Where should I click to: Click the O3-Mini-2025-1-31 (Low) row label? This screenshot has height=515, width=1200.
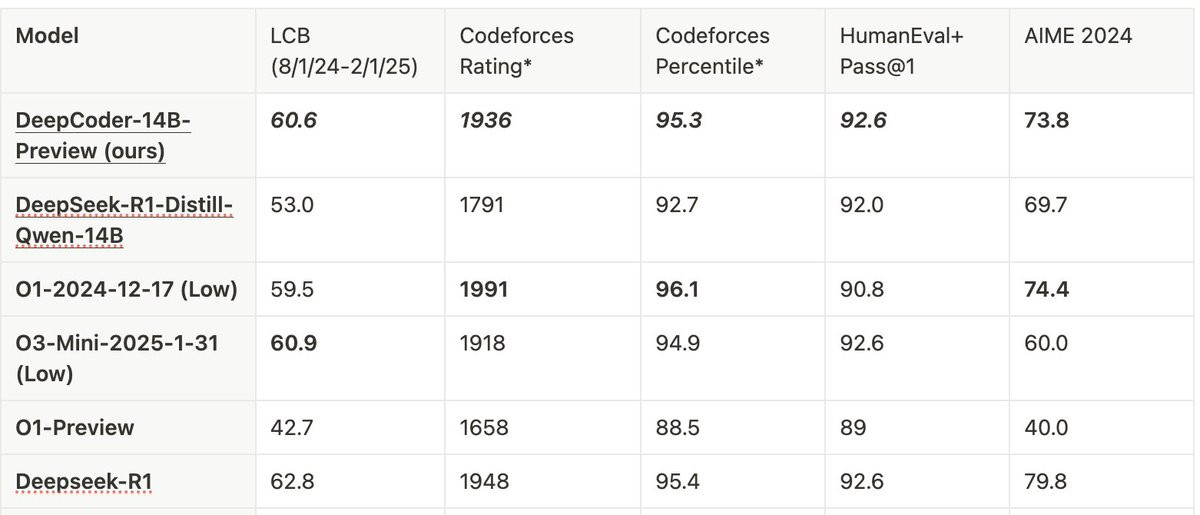coord(117,358)
